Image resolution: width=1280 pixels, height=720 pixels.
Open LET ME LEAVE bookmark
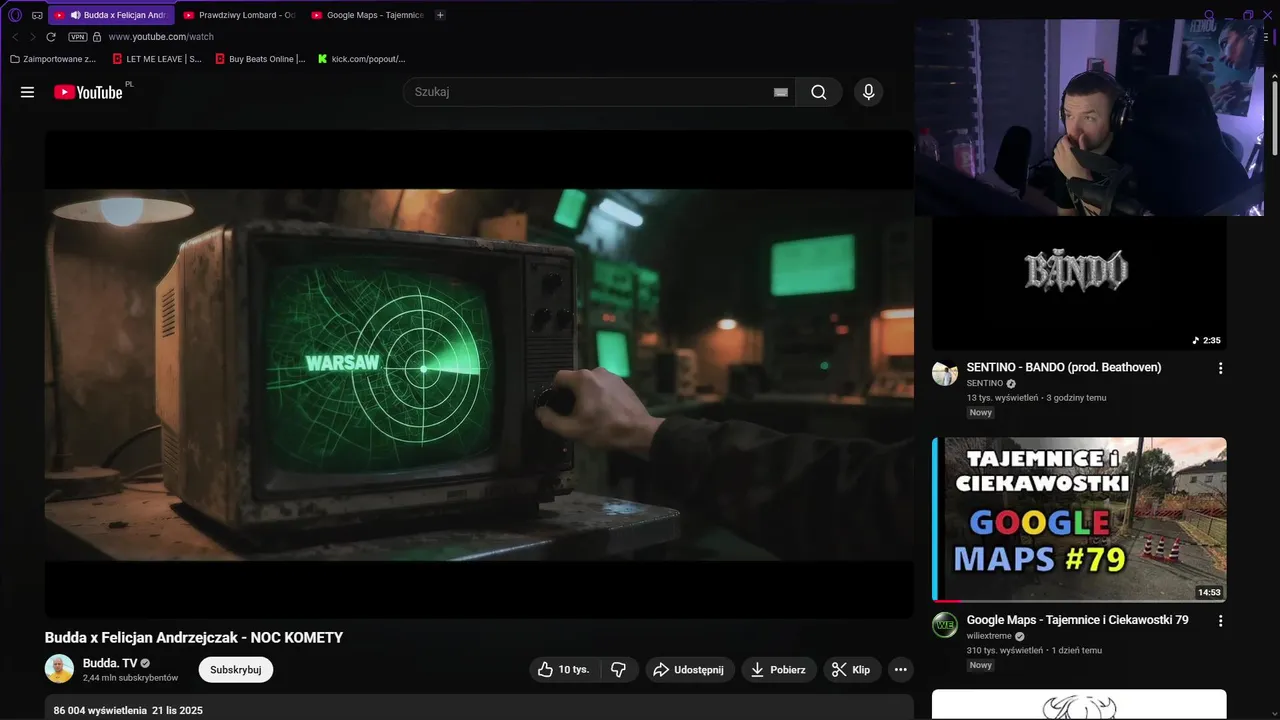click(x=157, y=59)
